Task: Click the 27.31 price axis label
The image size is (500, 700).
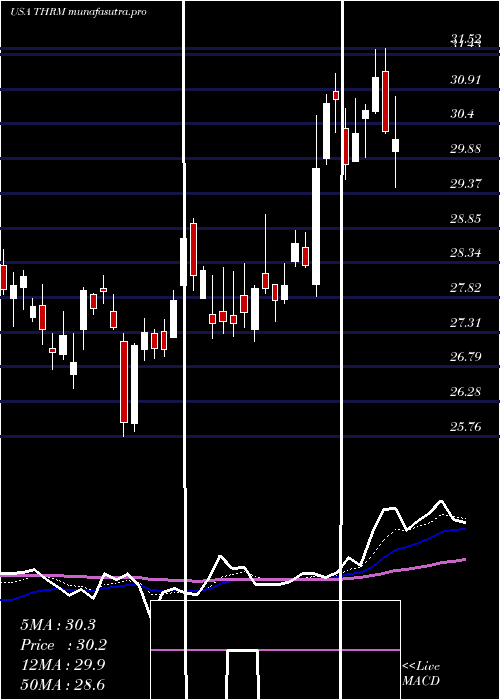Action: (466, 322)
